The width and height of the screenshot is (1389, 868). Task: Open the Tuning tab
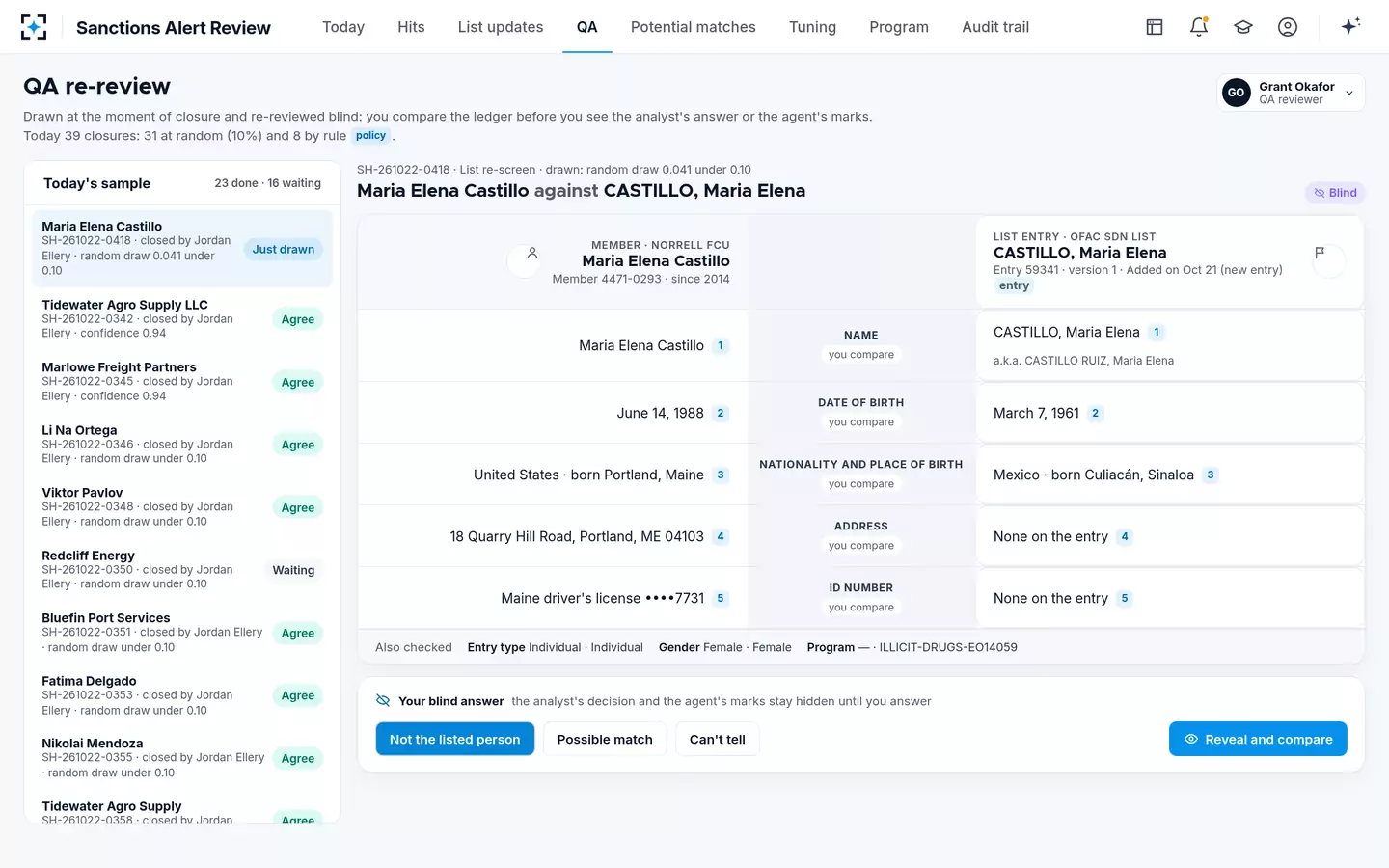(x=812, y=27)
